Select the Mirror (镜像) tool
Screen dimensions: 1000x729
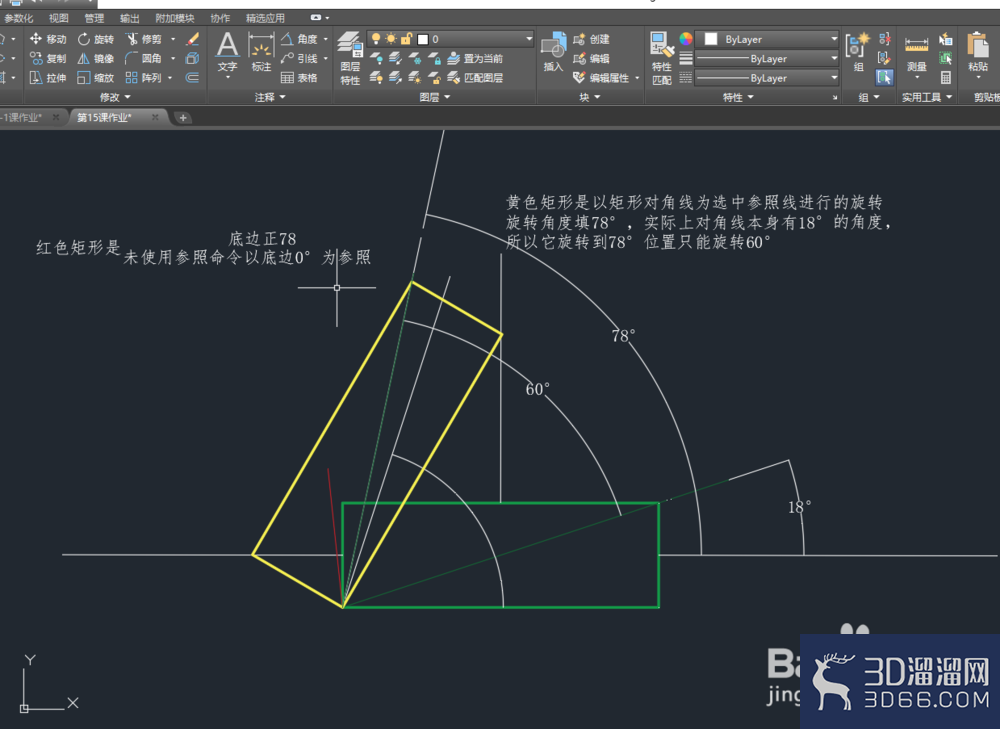point(96,59)
